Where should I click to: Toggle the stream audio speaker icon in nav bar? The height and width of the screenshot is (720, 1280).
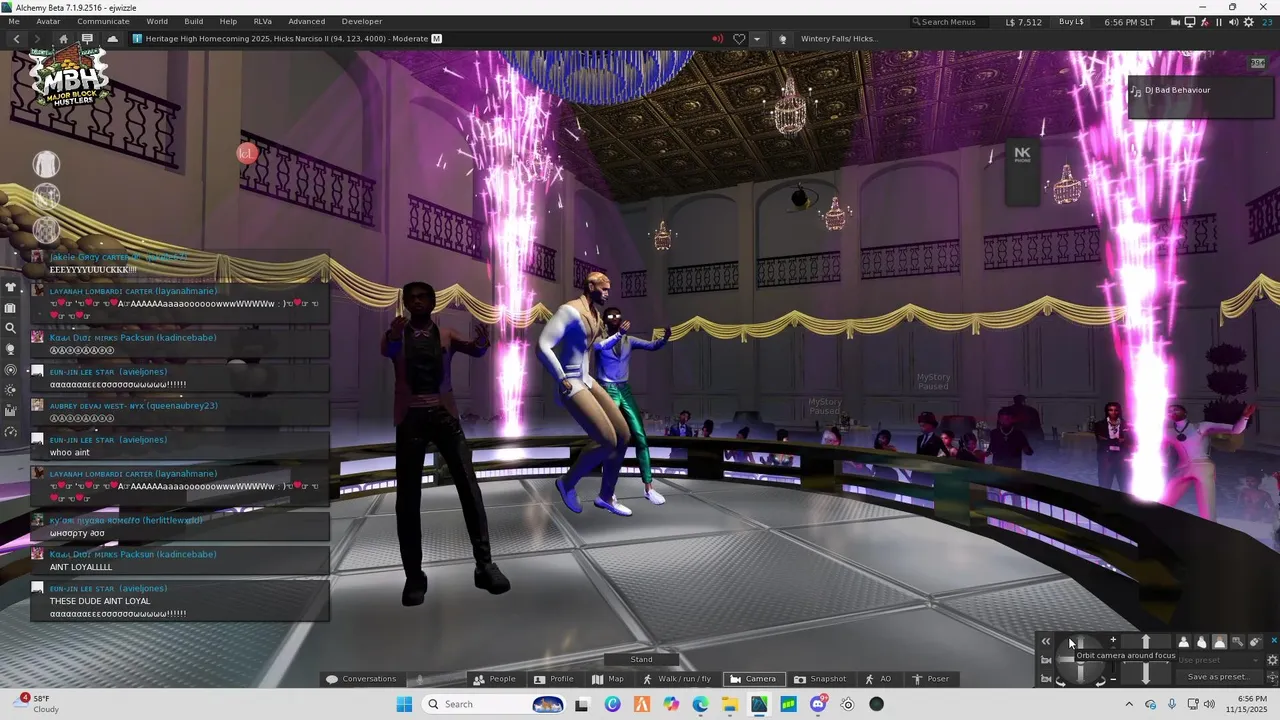717,39
